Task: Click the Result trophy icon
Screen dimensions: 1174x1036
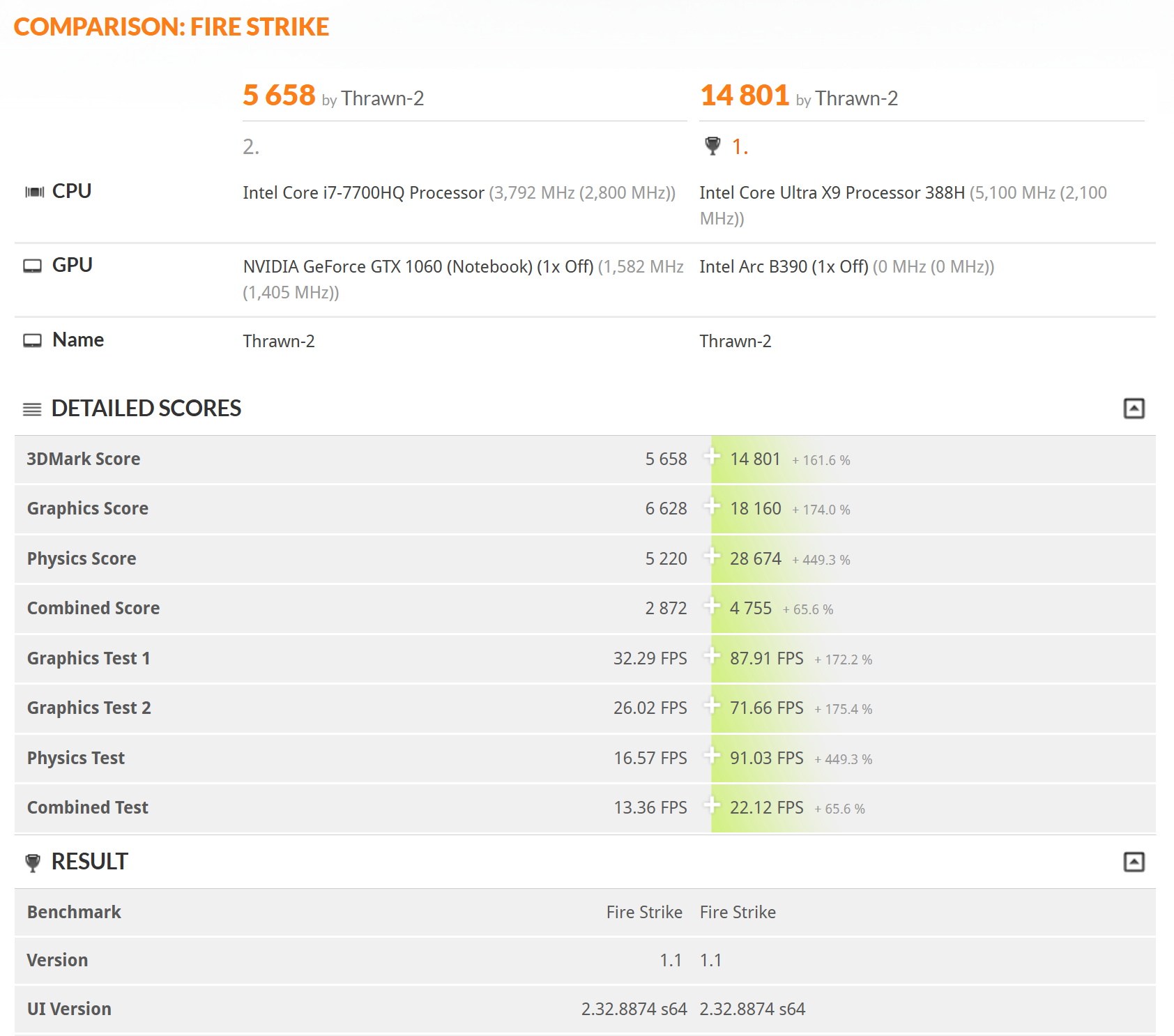Action: [x=32, y=863]
